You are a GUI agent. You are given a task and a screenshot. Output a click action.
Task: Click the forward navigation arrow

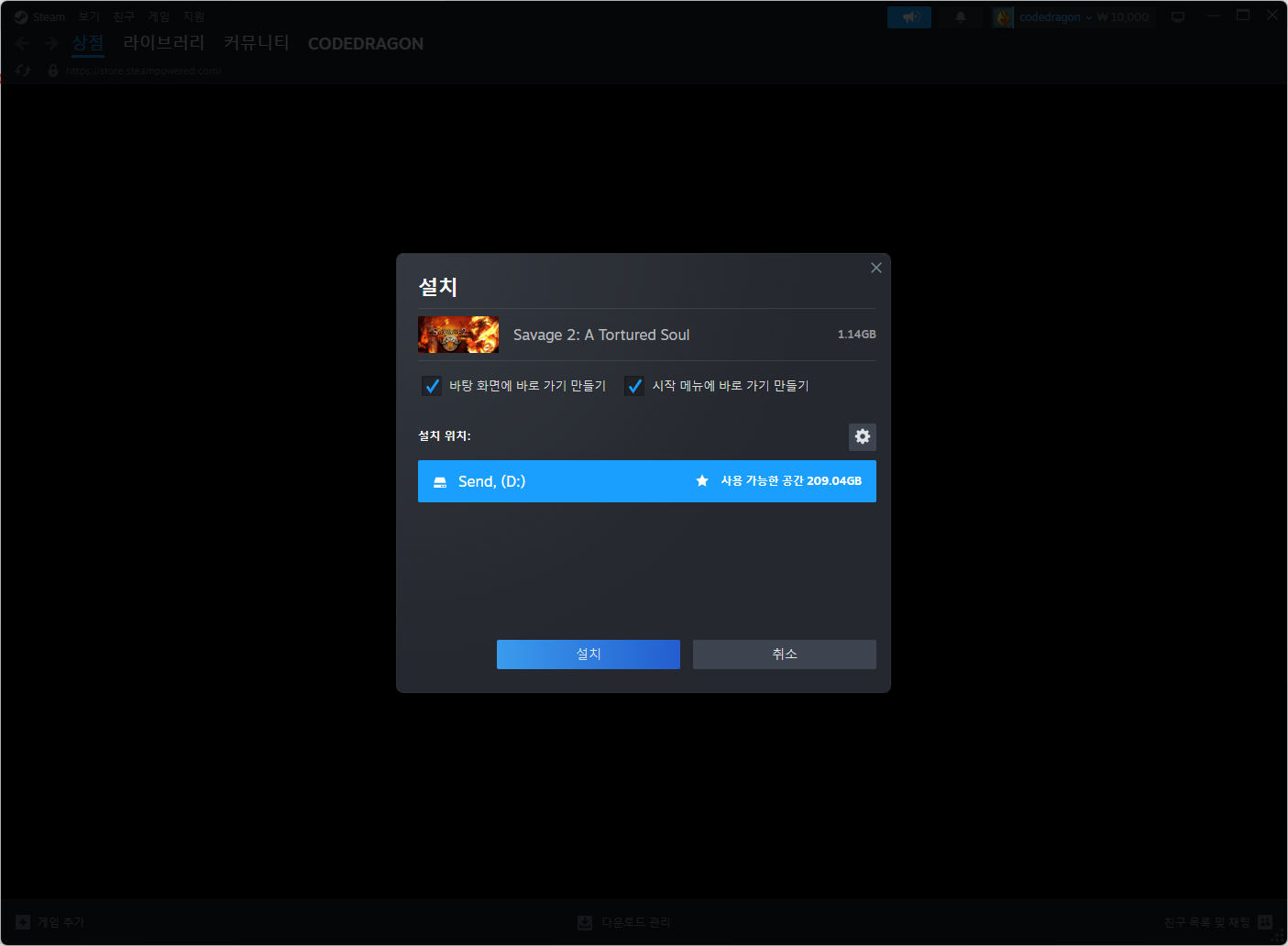coord(51,43)
